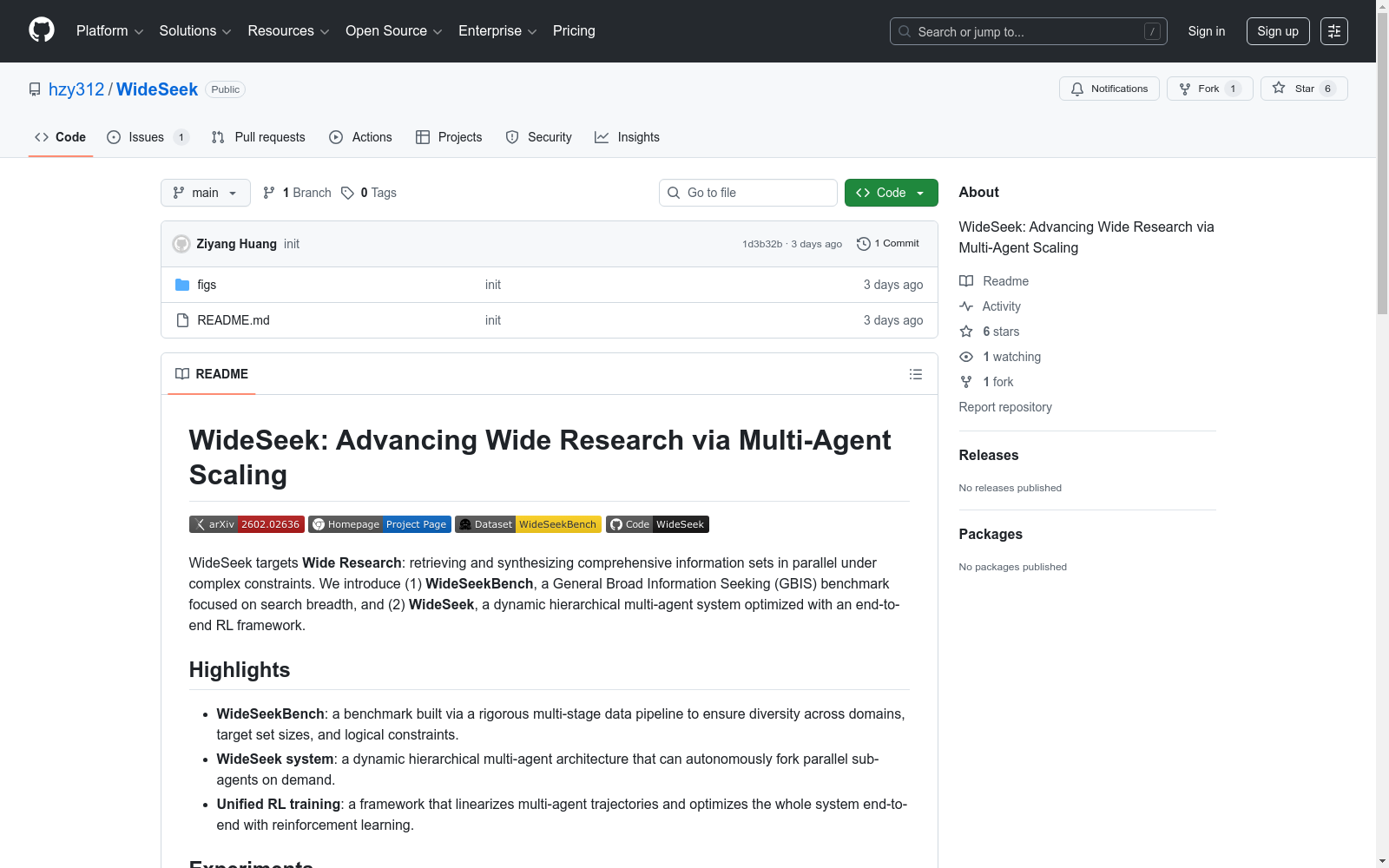View the 1 fork link

(986, 382)
